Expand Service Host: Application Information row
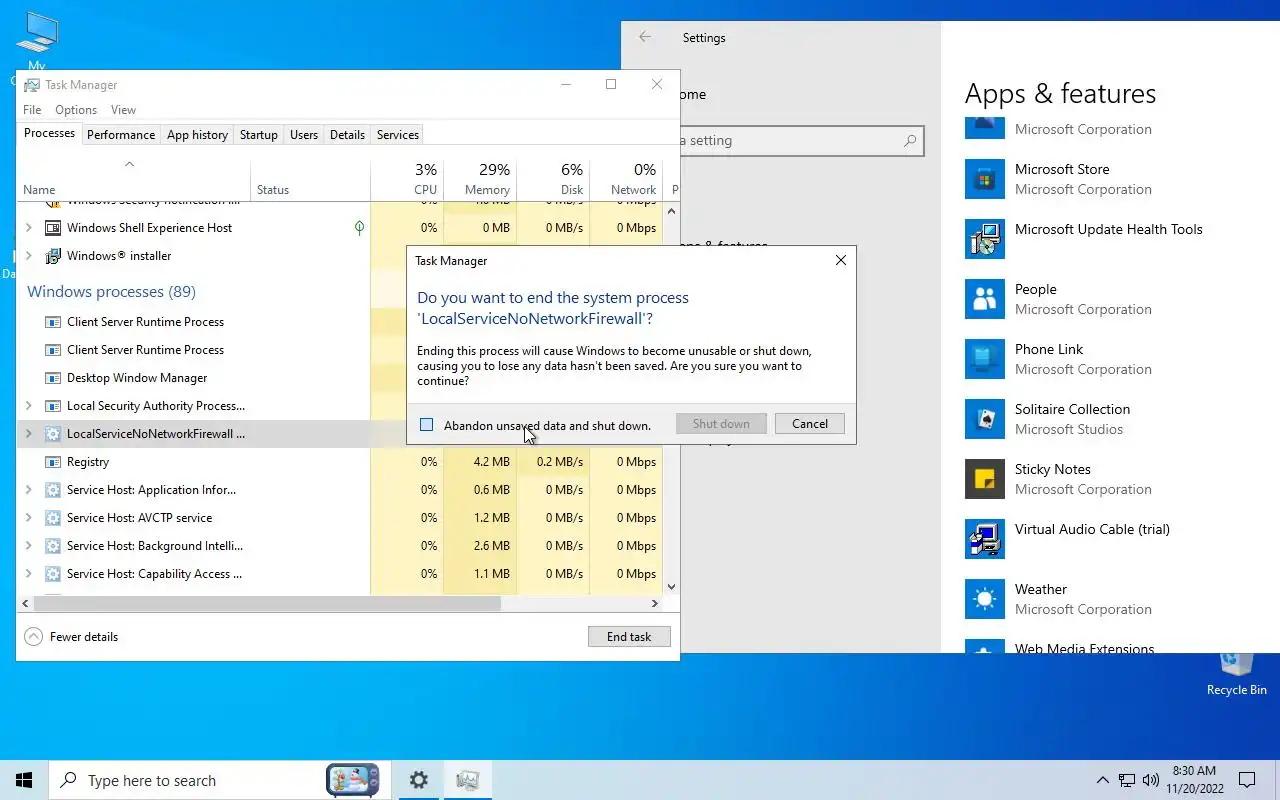The height and width of the screenshot is (800, 1280). (x=29, y=490)
